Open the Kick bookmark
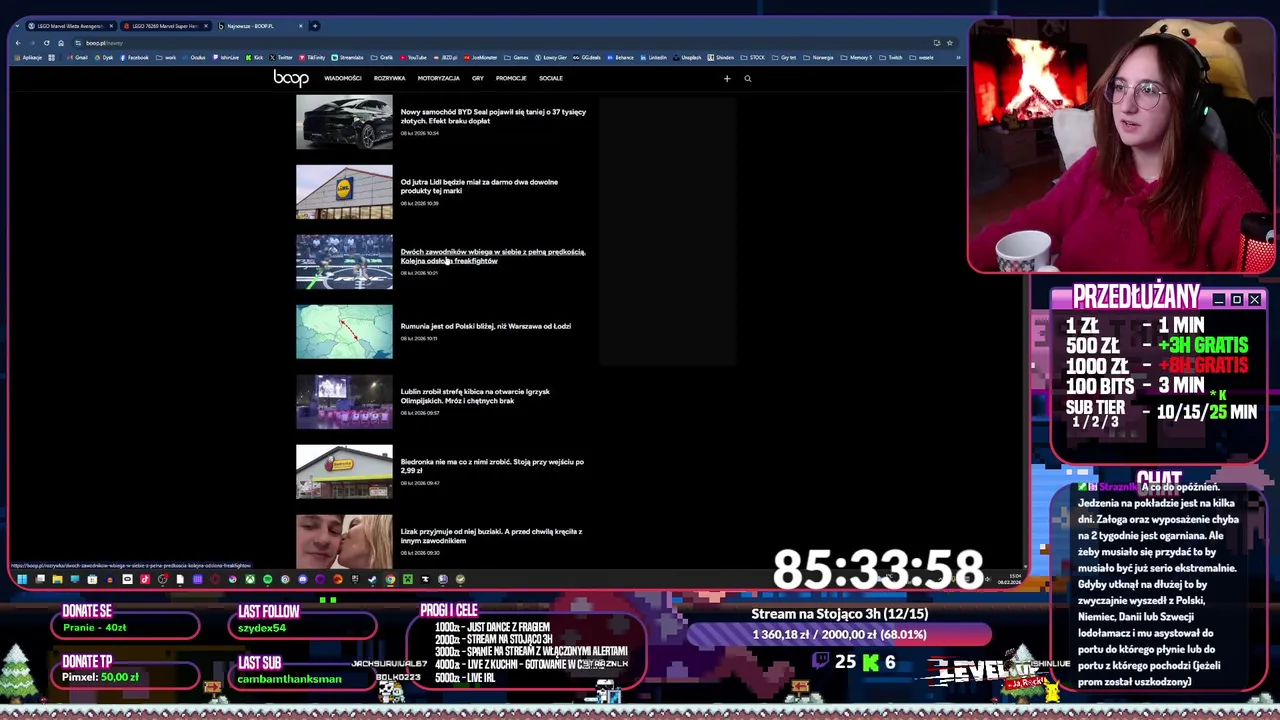The image size is (1280, 720). pyautogui.click(x=255, y=57)
